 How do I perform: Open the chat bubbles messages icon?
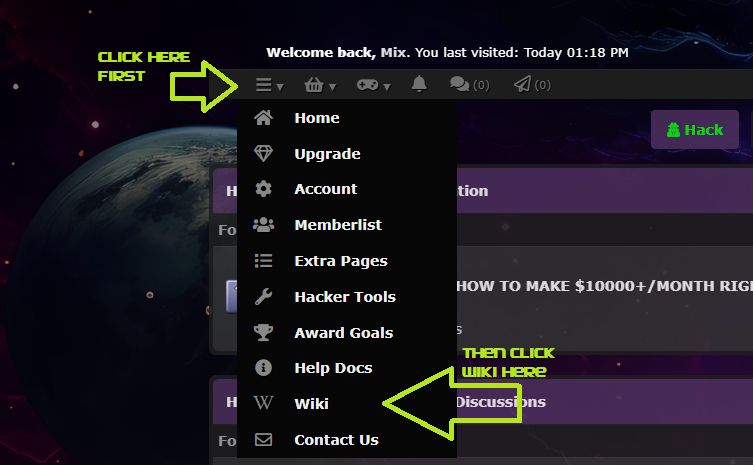pyautogui.click(x=460, y=85)
